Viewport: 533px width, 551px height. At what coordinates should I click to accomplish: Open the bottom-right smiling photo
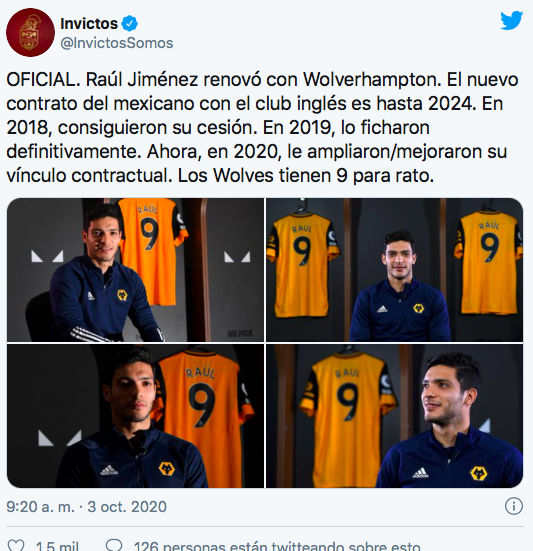point(395,416)
